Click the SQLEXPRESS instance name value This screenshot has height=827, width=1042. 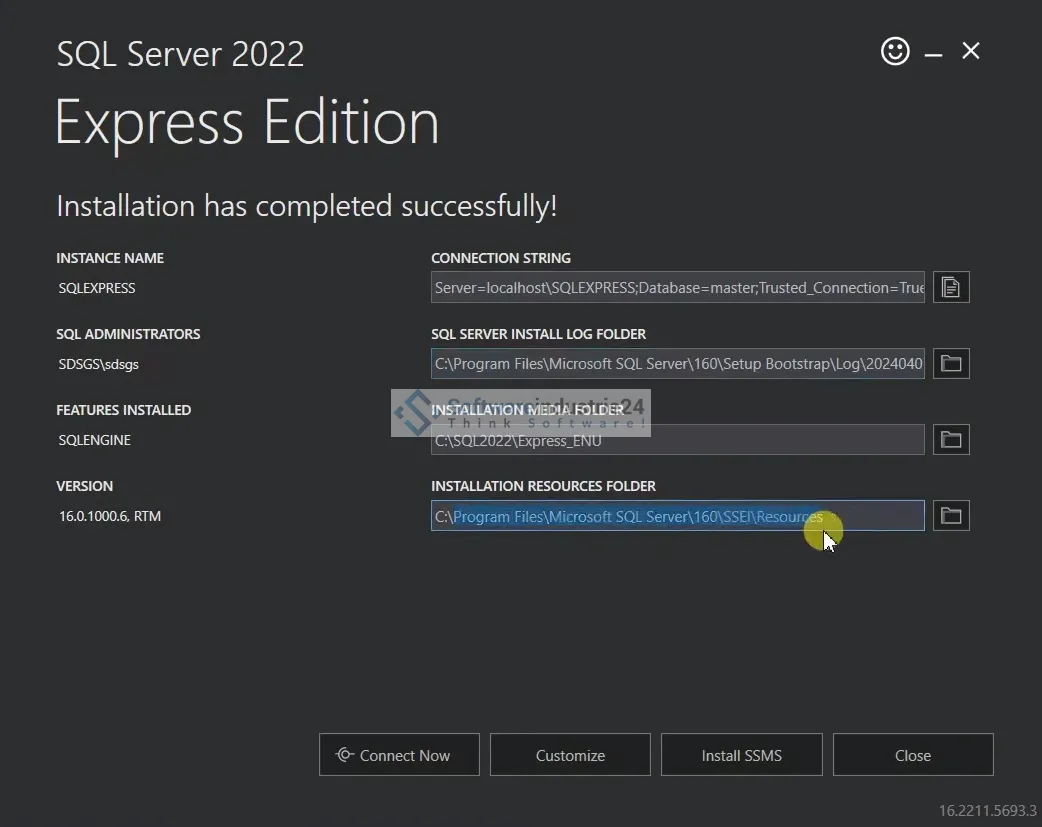(x=97, y=288)
